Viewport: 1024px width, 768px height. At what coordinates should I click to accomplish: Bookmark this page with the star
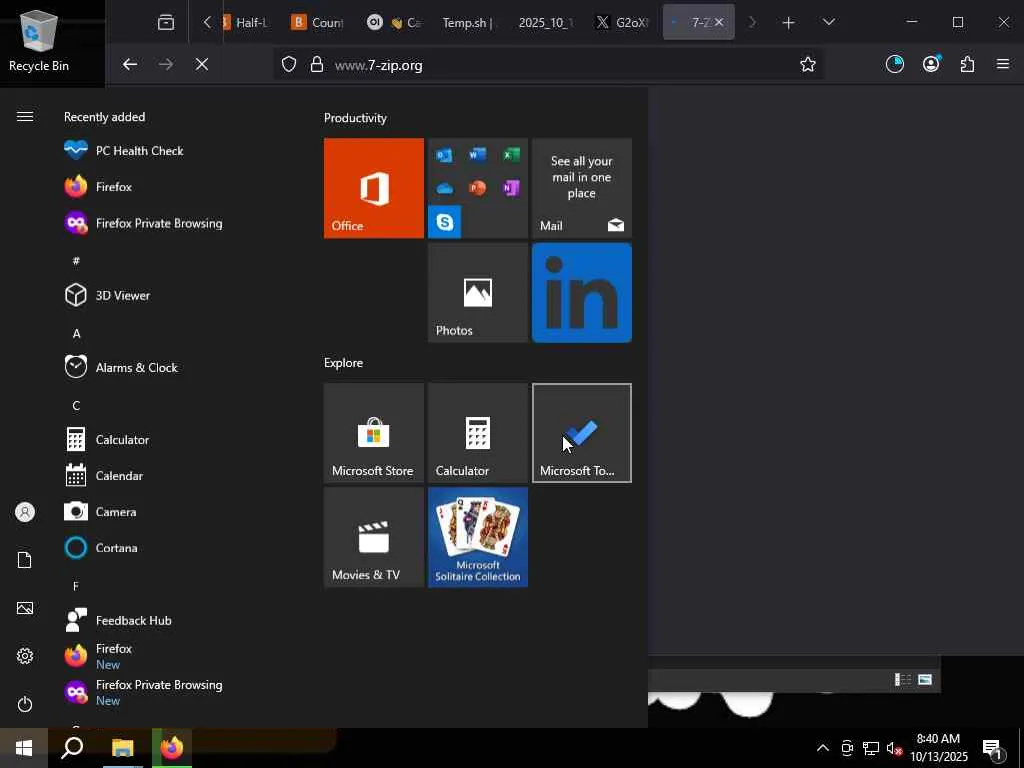pos(808,64)
